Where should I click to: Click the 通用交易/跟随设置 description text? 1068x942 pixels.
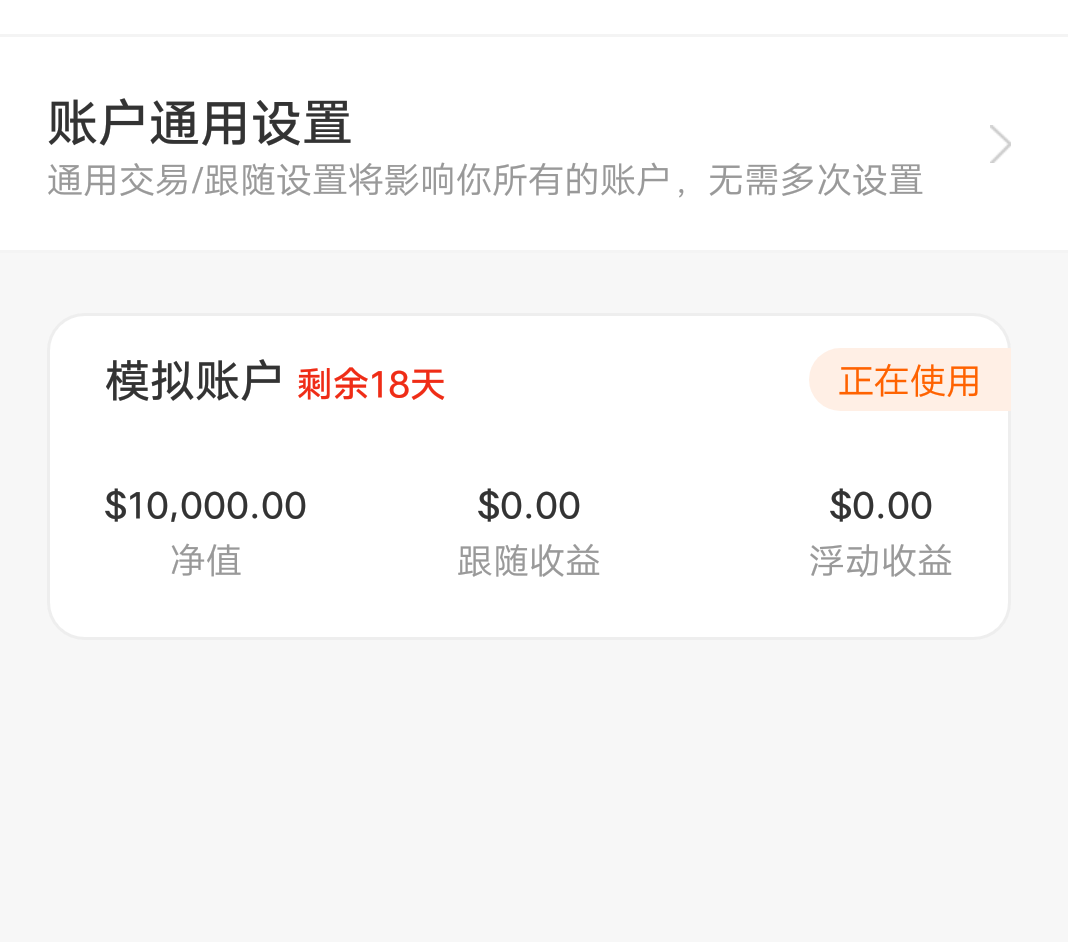[x=485, y=181]
